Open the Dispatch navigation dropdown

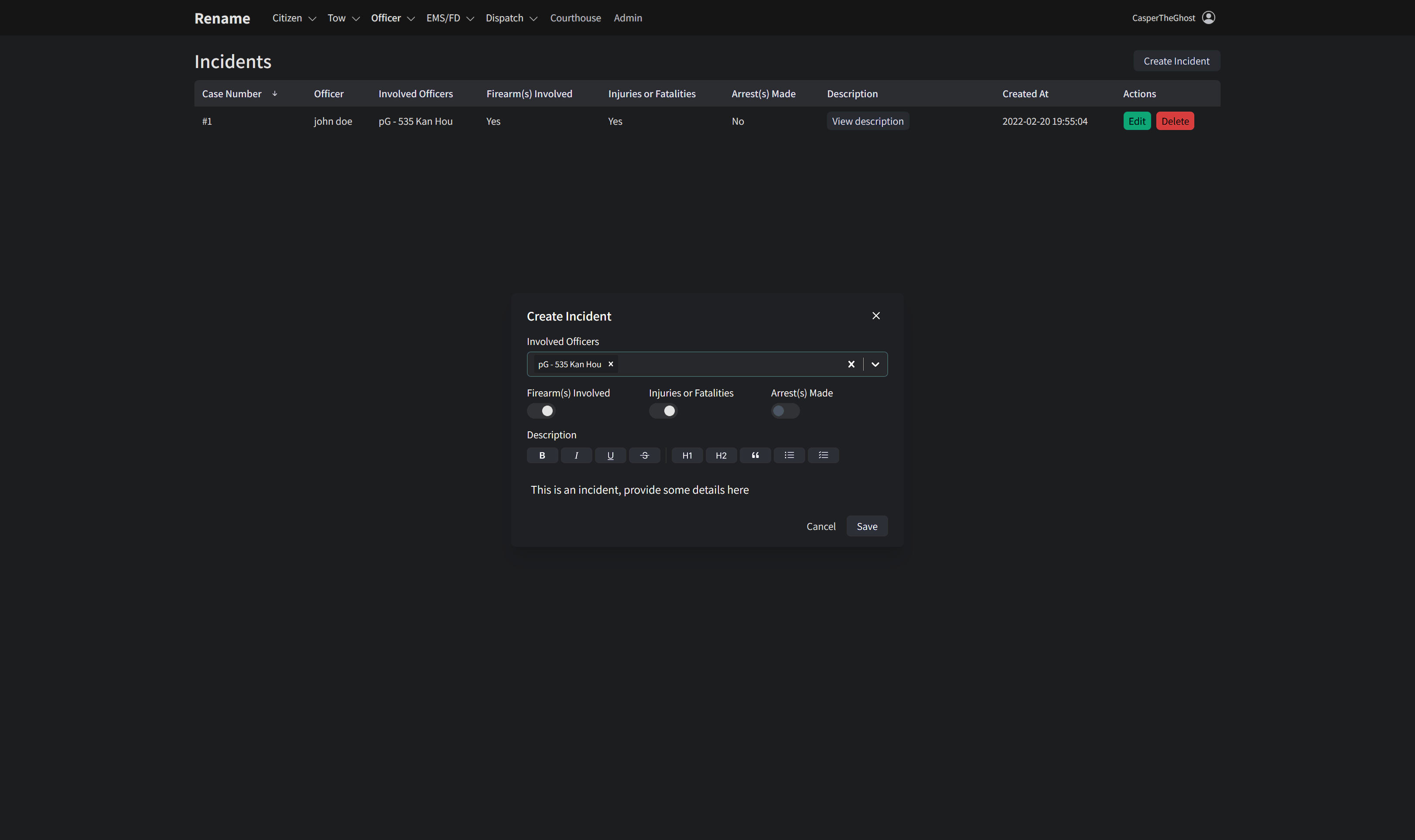510,17
